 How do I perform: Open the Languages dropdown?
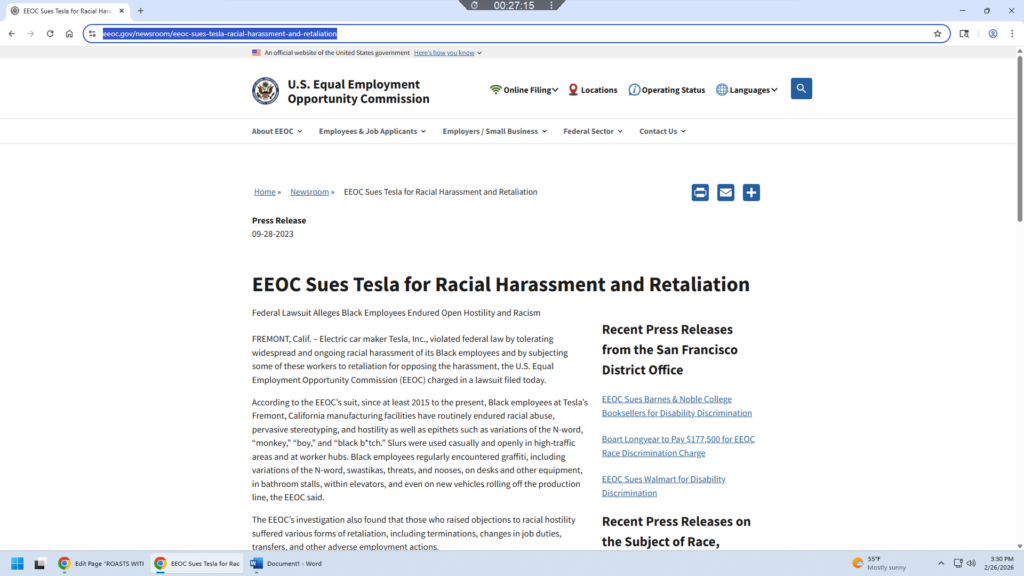(747, 90)
